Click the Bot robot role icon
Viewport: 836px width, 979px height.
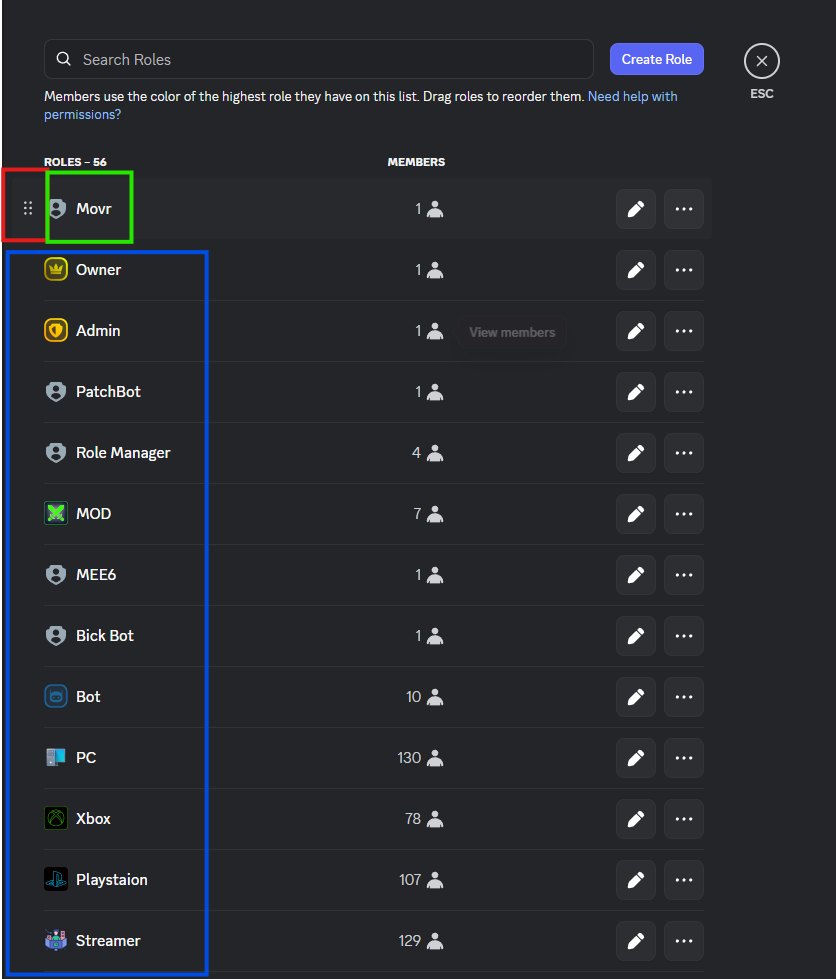[56, 697]
